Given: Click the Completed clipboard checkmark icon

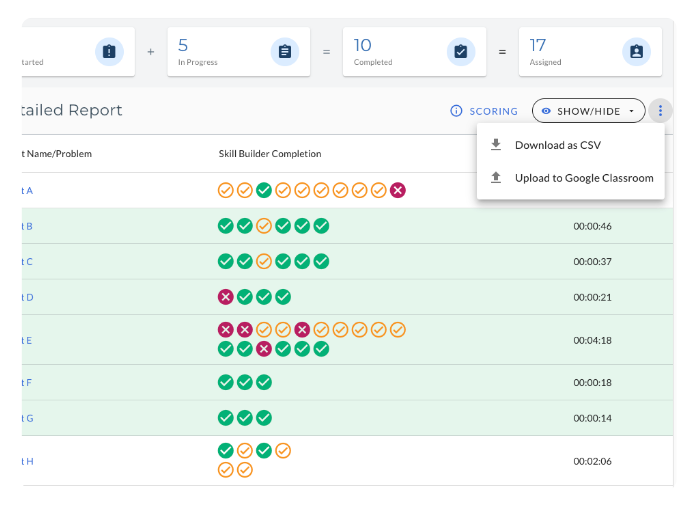Looking at the screenshot, I should pos(461,52).
